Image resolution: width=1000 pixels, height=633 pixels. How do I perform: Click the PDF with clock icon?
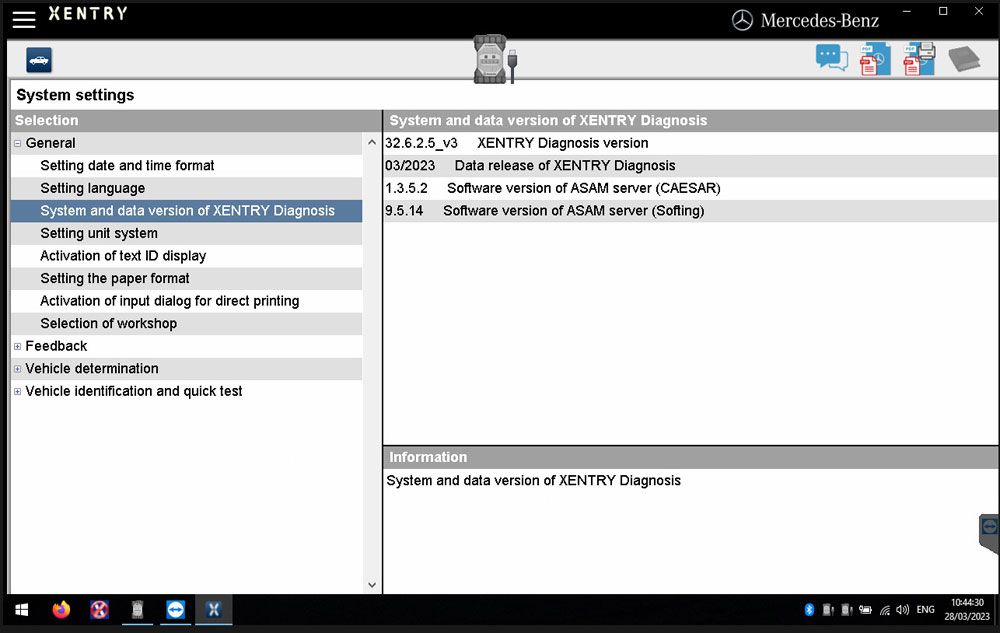(875, 60)
